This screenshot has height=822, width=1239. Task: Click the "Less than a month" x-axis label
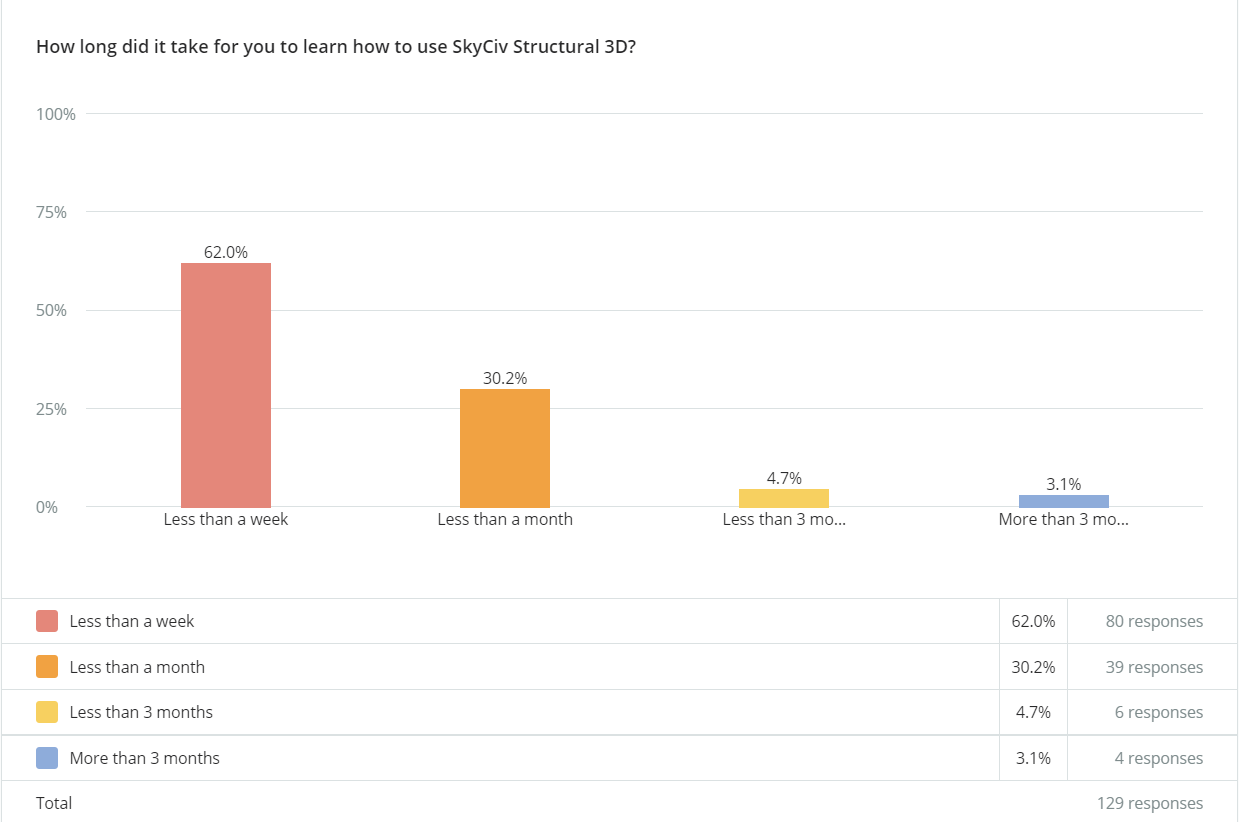505,520
